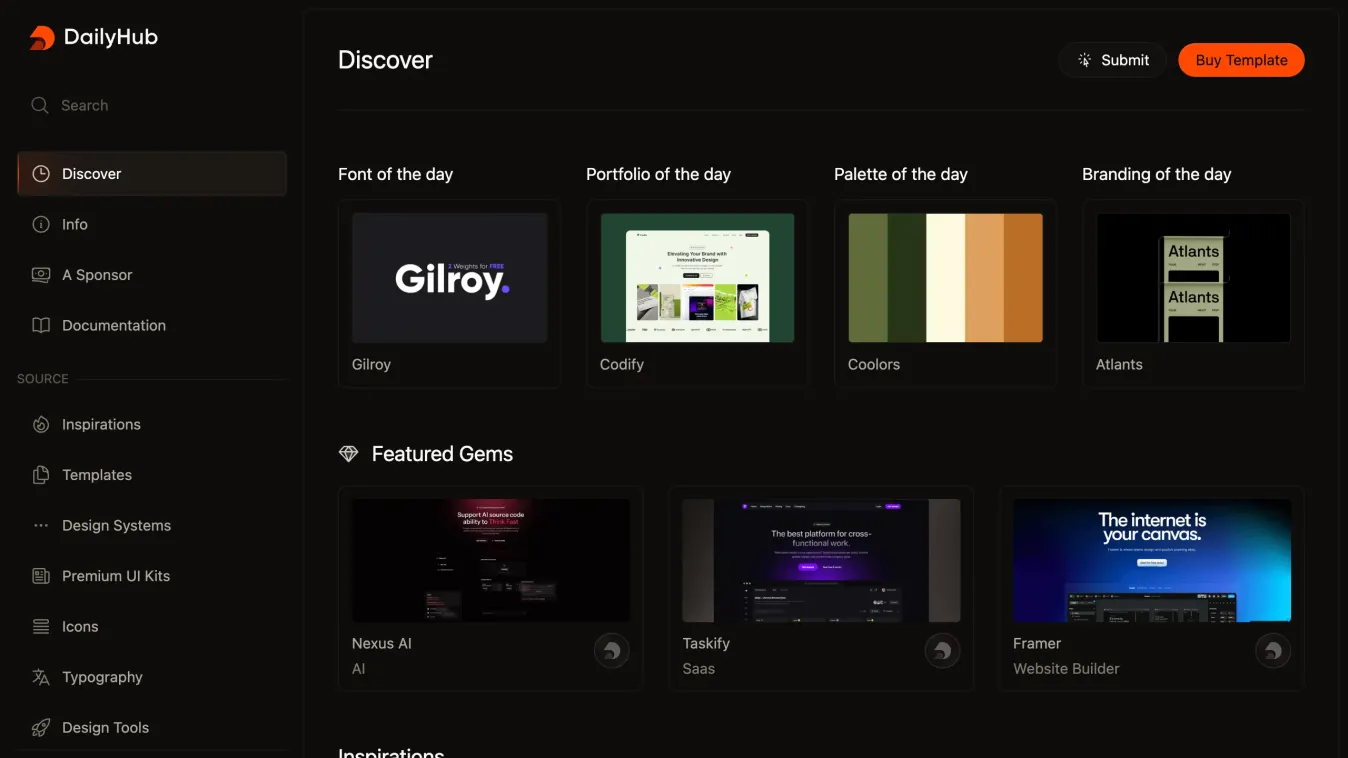The image size is (1348, 758).
Task: Open the A Sponsor page
Action: click(x=96, y=274)
